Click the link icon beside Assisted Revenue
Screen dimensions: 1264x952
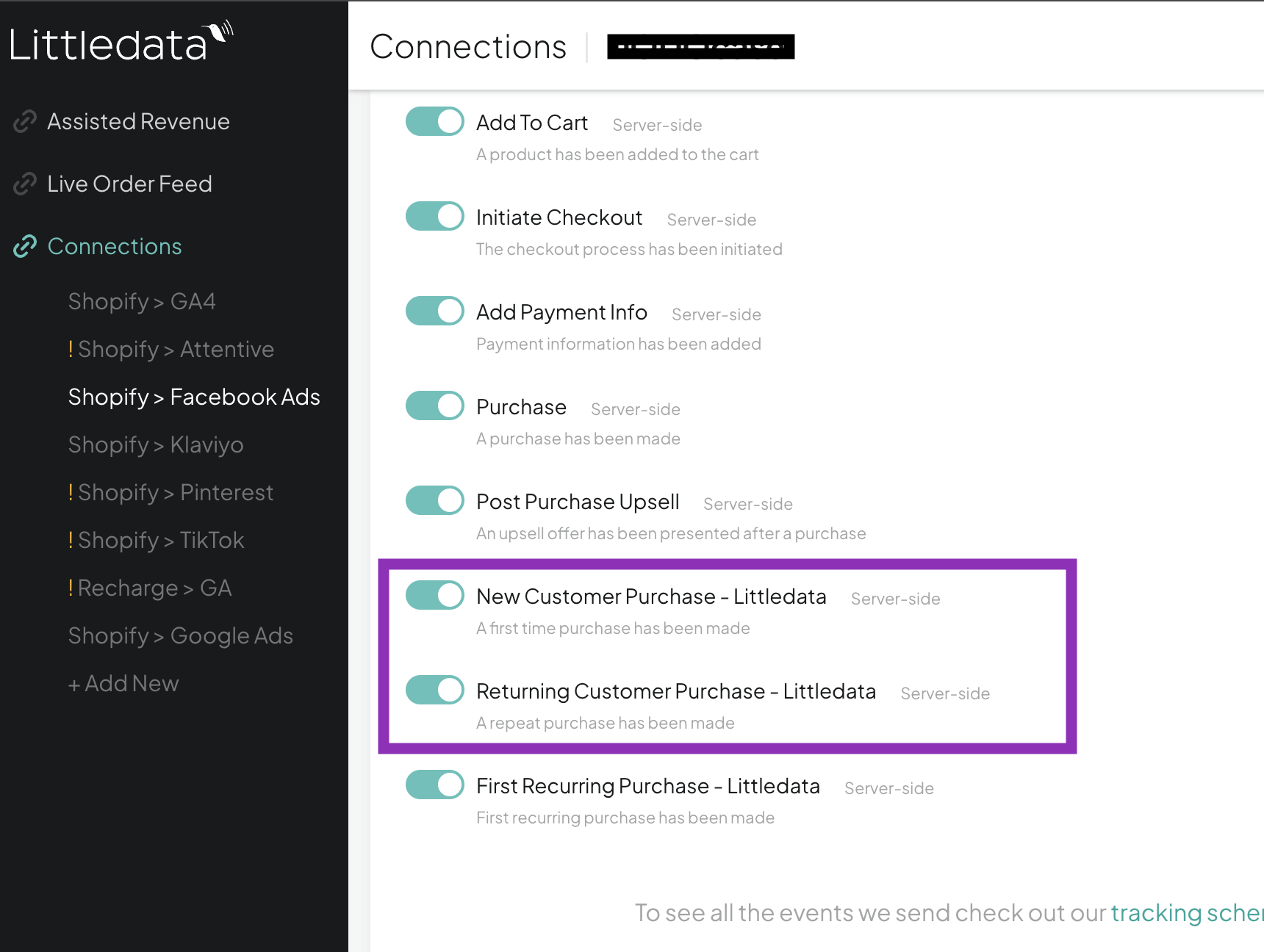point(25,121)
